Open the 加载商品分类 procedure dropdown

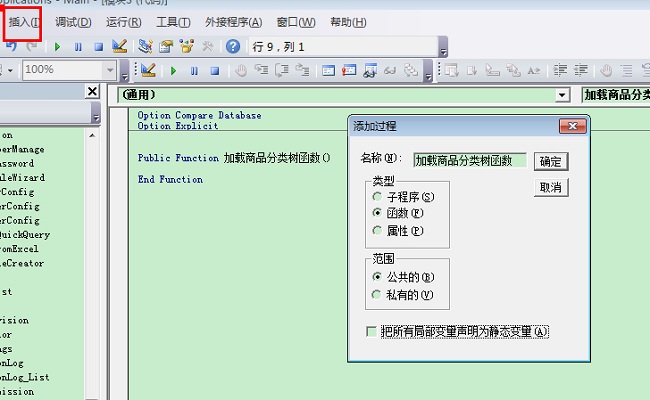coord(616,95)
